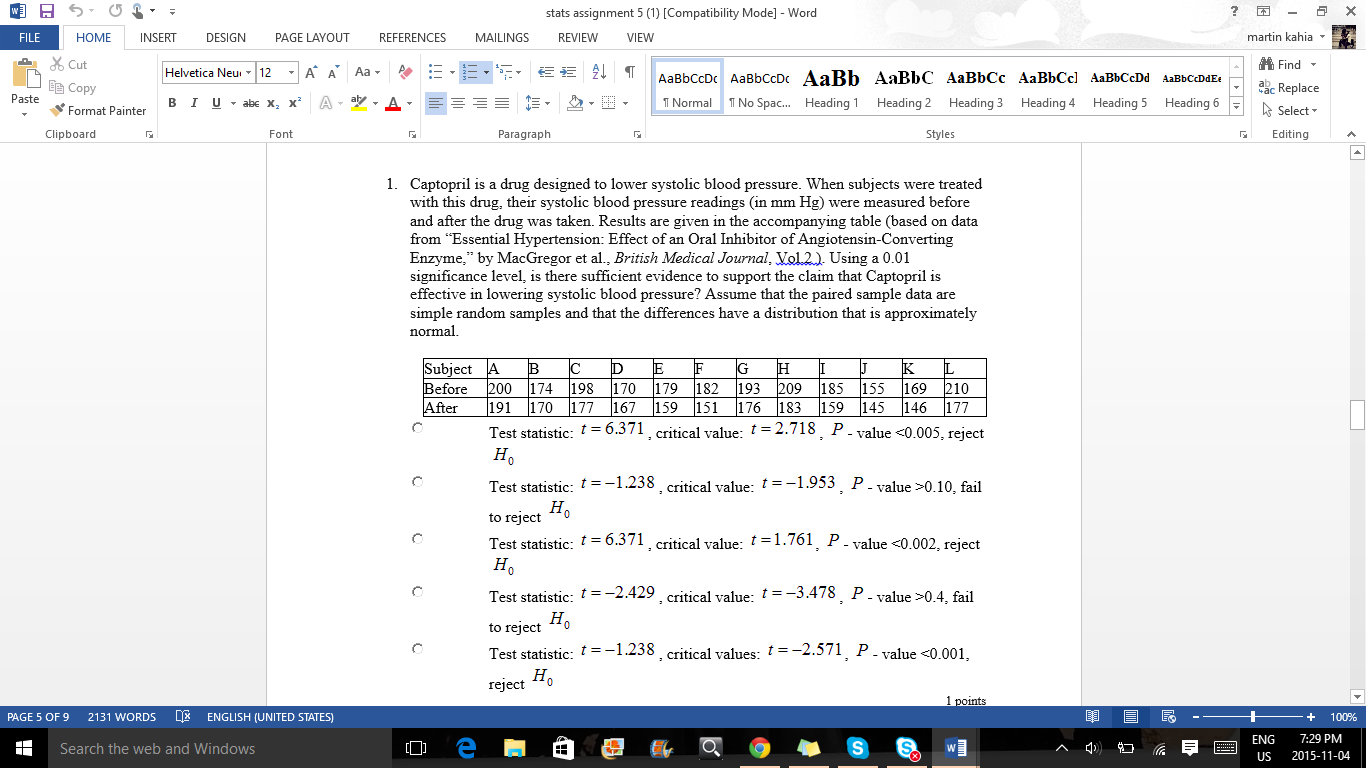
Task: Toggle Touch/Mouse mode in Quick Access toolbar
Action: click(138, 12)
